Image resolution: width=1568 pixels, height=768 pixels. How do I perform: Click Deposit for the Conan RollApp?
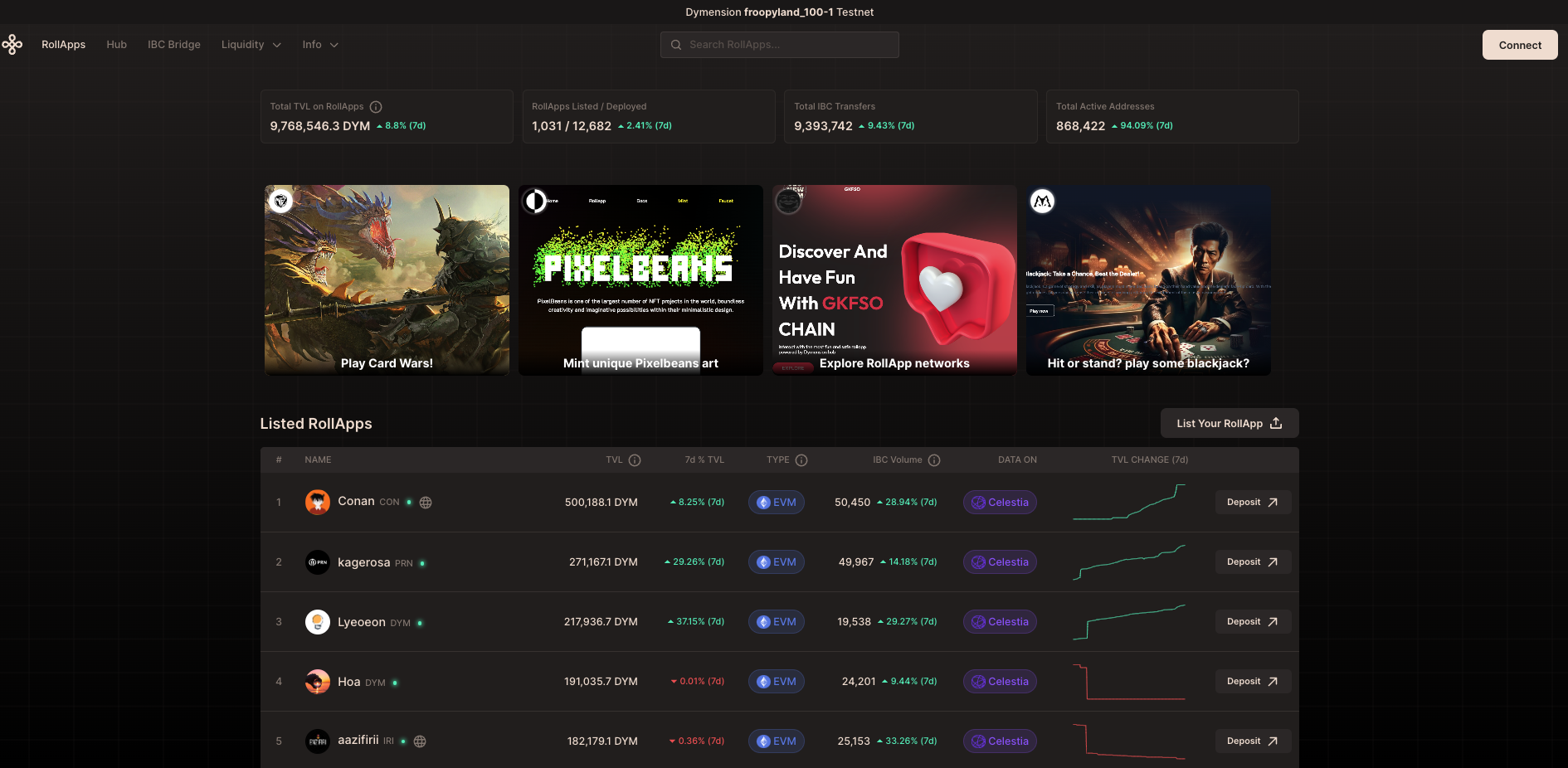pos(1253,502)
